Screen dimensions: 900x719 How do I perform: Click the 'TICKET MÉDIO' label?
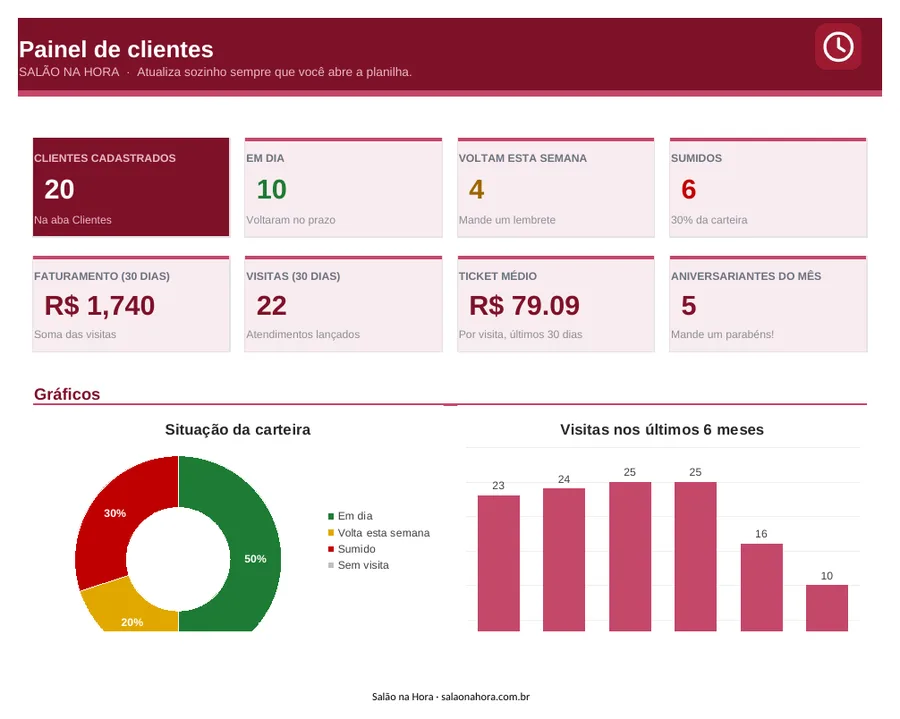click(x=498, y=276)
